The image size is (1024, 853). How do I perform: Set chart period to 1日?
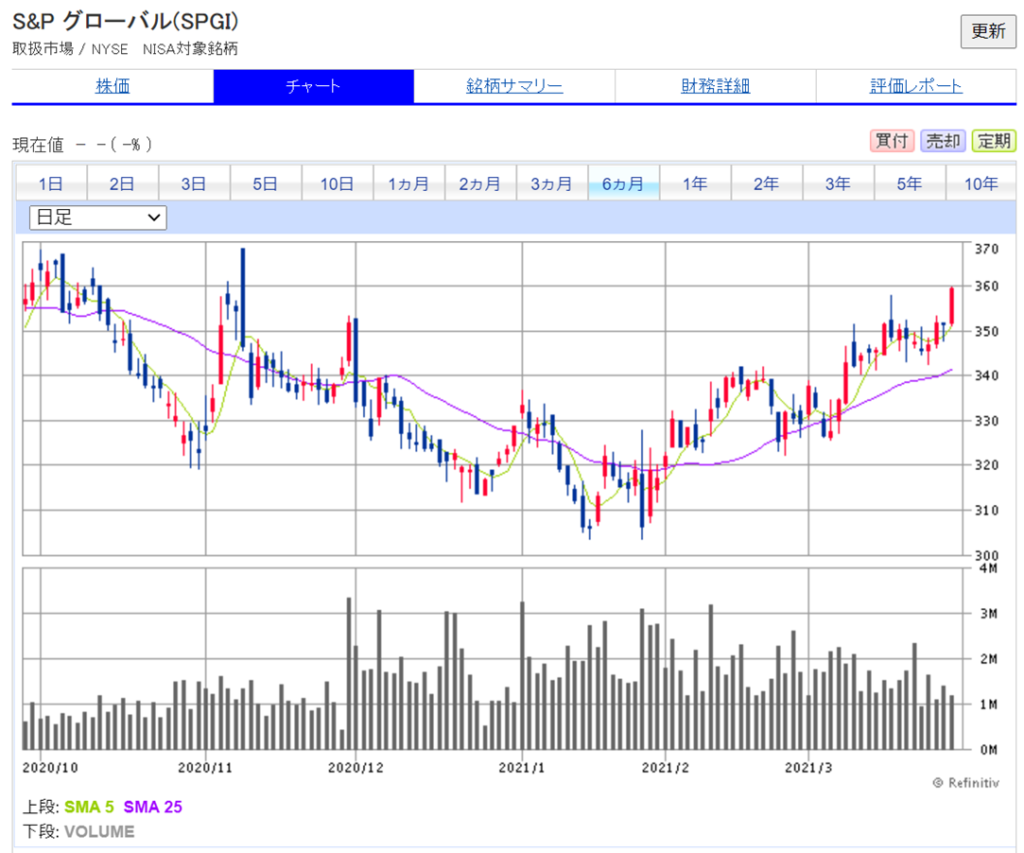[51, 184]
